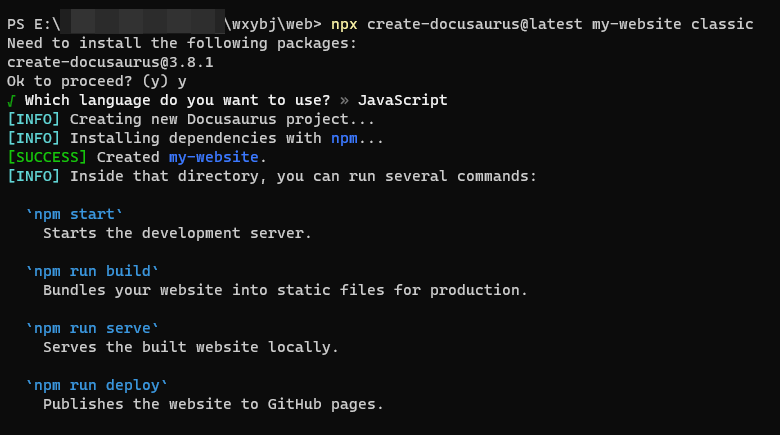Click '[INFO]' tag before 'Installing dependencies'
Screen dimensions: 780x435
click(34, 138)
